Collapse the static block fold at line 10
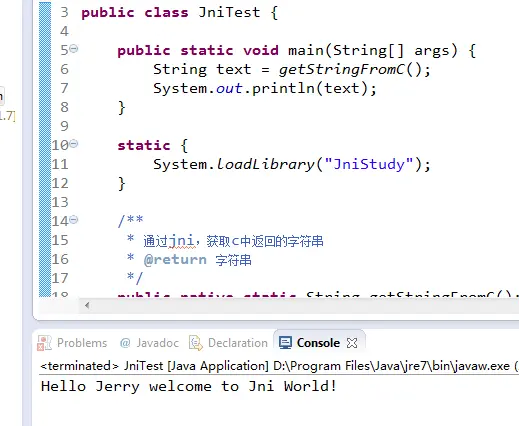Screen dimensions: 519x426 click(x=74, y=144)
